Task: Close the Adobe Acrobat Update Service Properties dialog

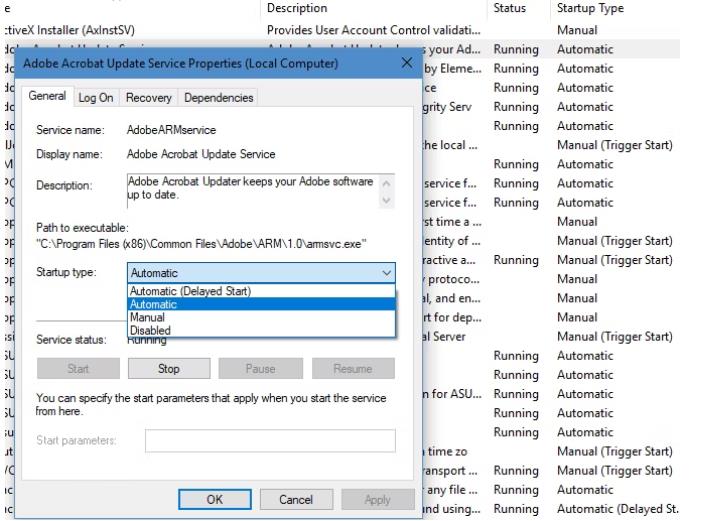Action: (406, 63)
